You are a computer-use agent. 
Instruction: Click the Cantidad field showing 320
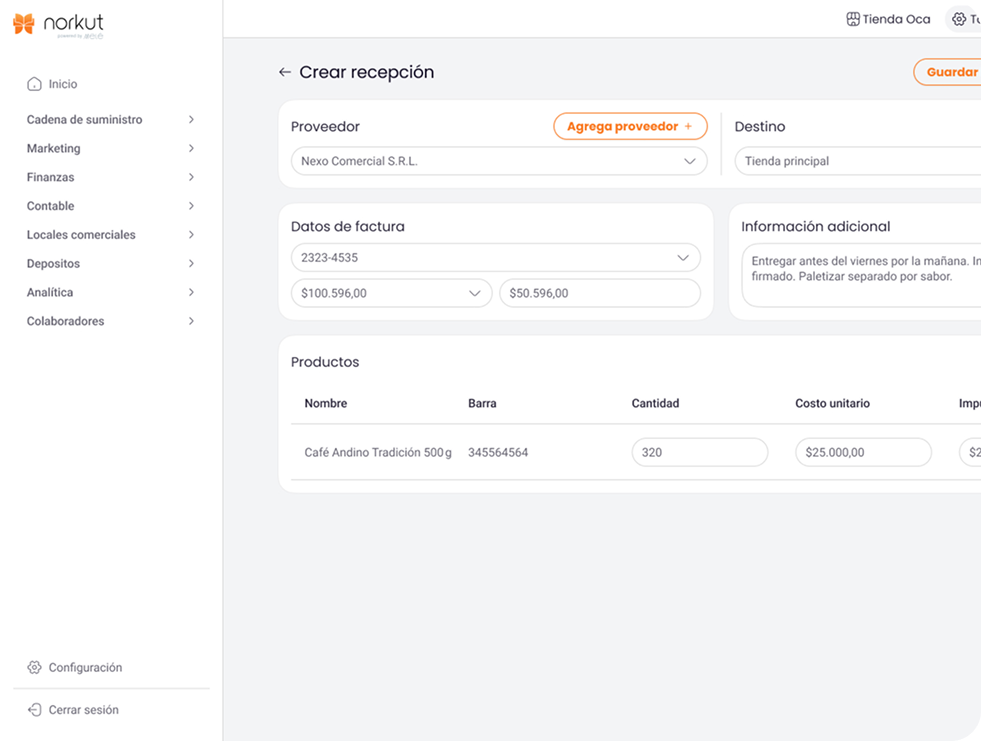pyautogui.click(x=699, y=452)
